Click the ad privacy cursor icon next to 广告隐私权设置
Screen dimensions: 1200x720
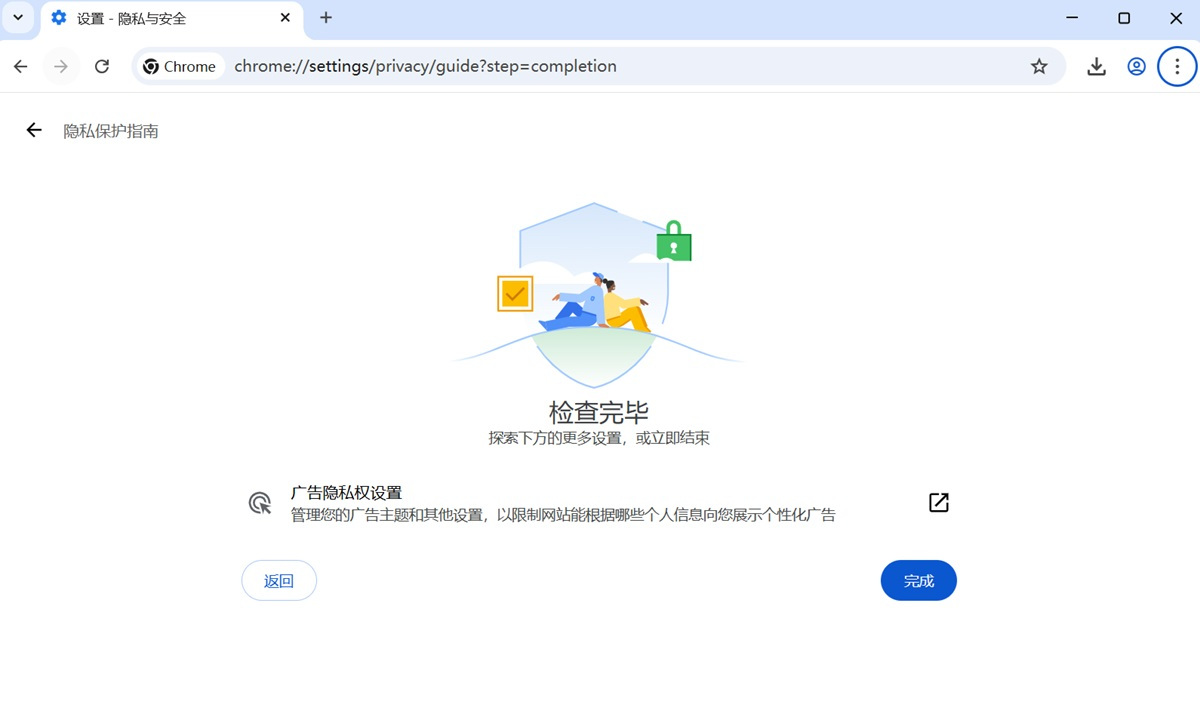point(259,502)
